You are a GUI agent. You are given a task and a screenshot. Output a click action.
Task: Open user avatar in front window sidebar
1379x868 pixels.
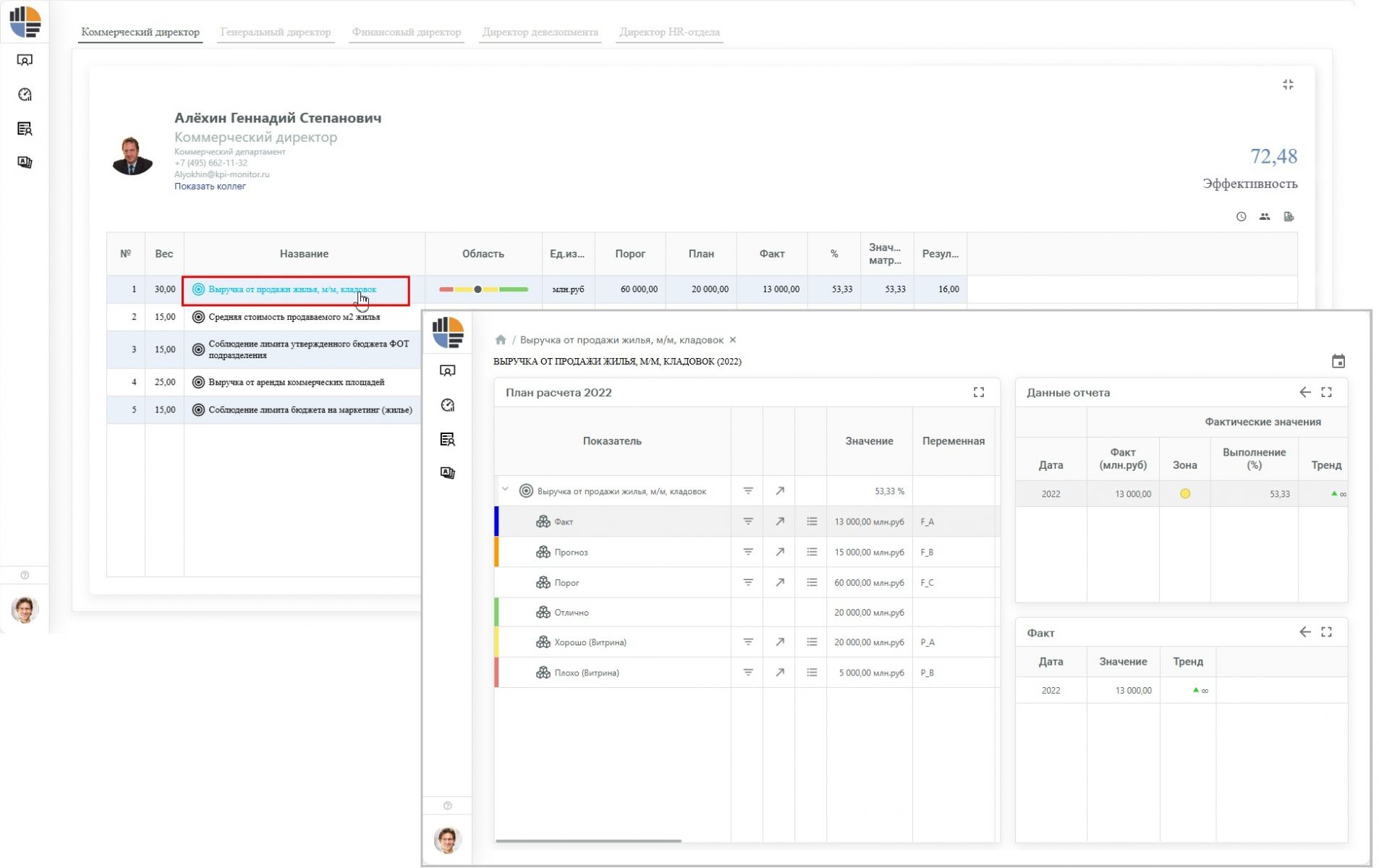(447, 840)
